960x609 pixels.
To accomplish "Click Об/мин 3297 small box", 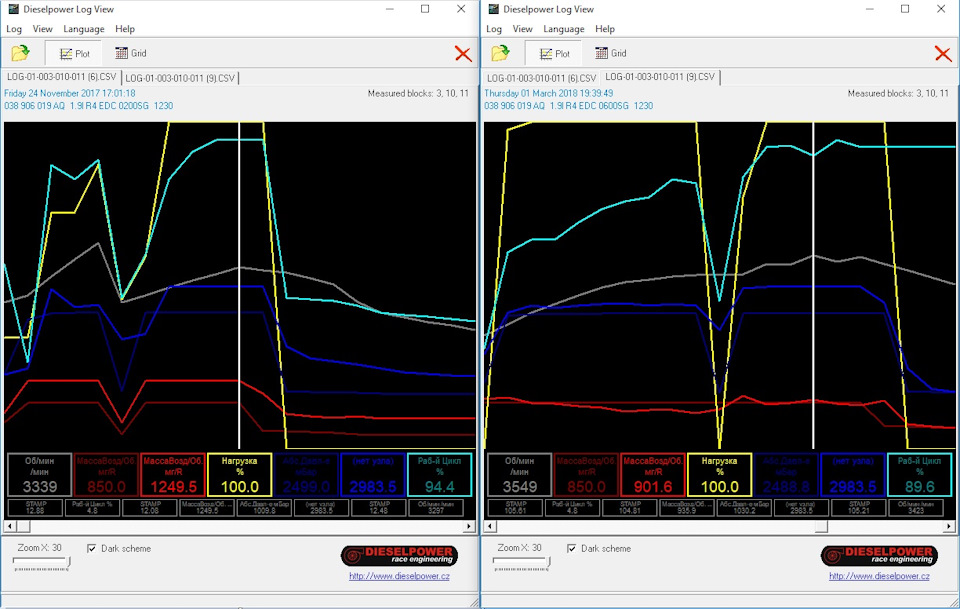I will click(x=436, y=507).
